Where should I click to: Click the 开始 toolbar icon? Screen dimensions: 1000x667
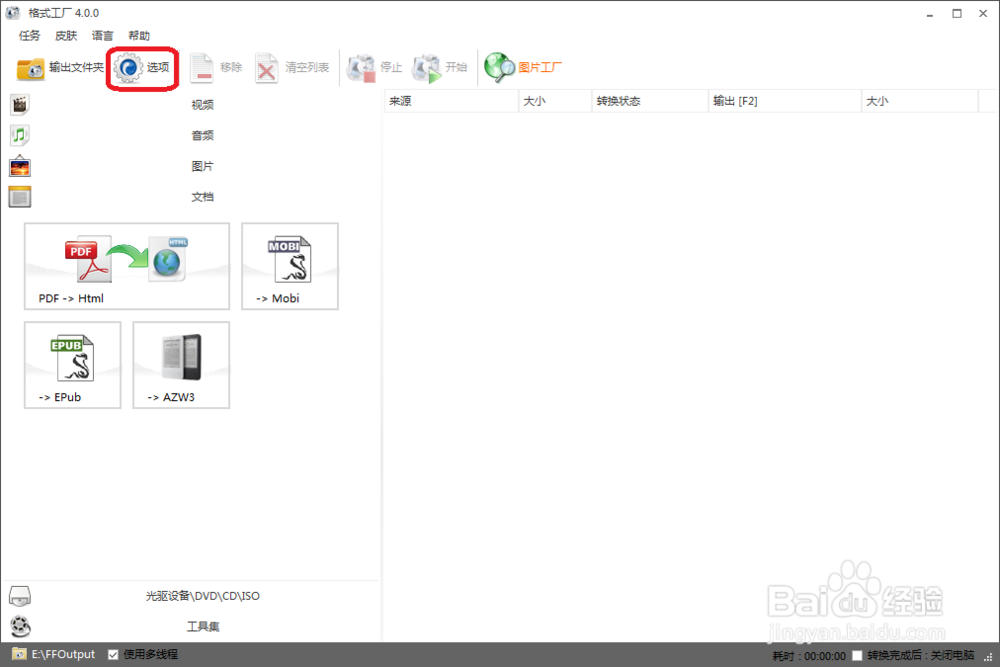(x=427, y=68)
